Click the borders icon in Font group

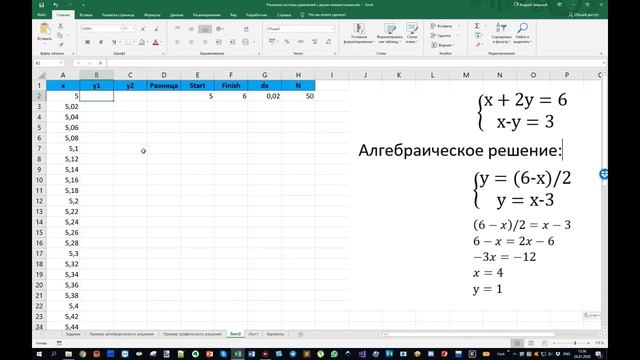coord(128,42)
